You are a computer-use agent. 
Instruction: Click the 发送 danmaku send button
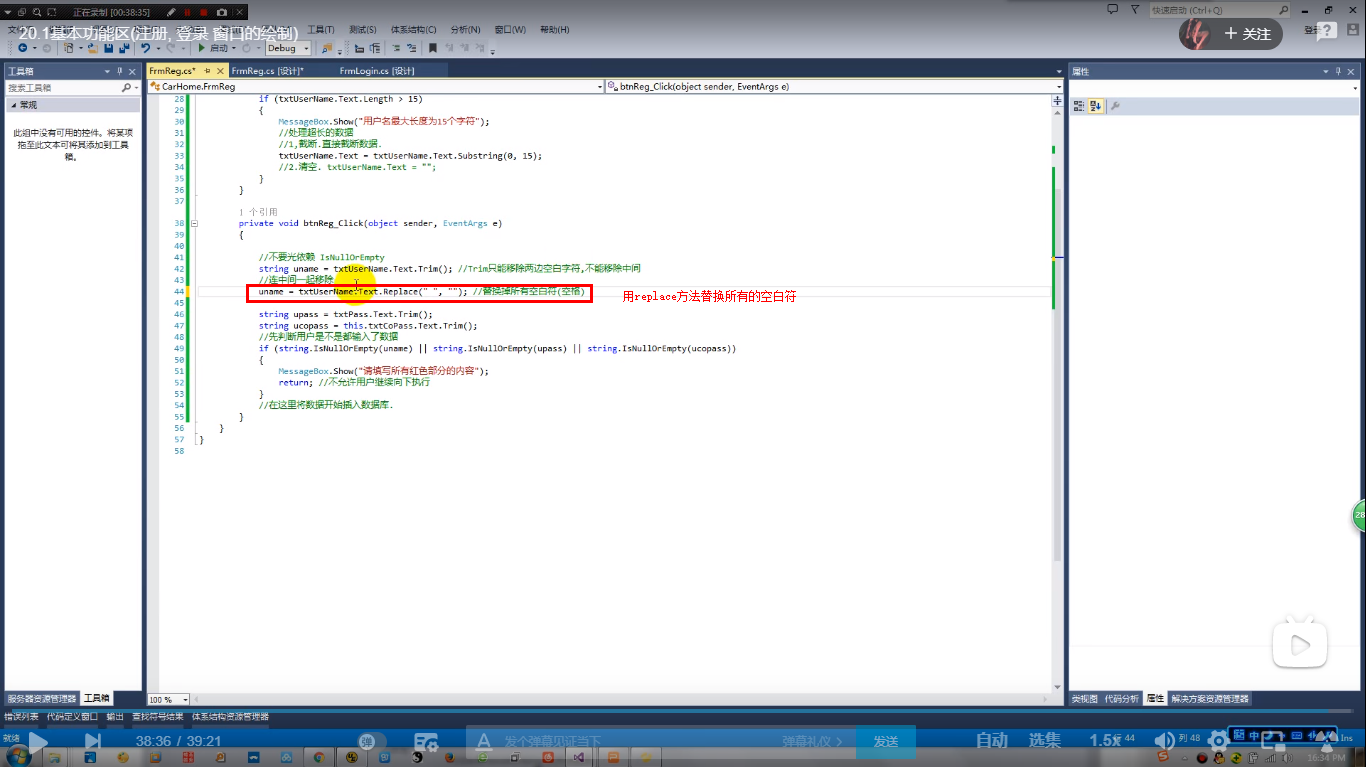[x=886, y=741]
